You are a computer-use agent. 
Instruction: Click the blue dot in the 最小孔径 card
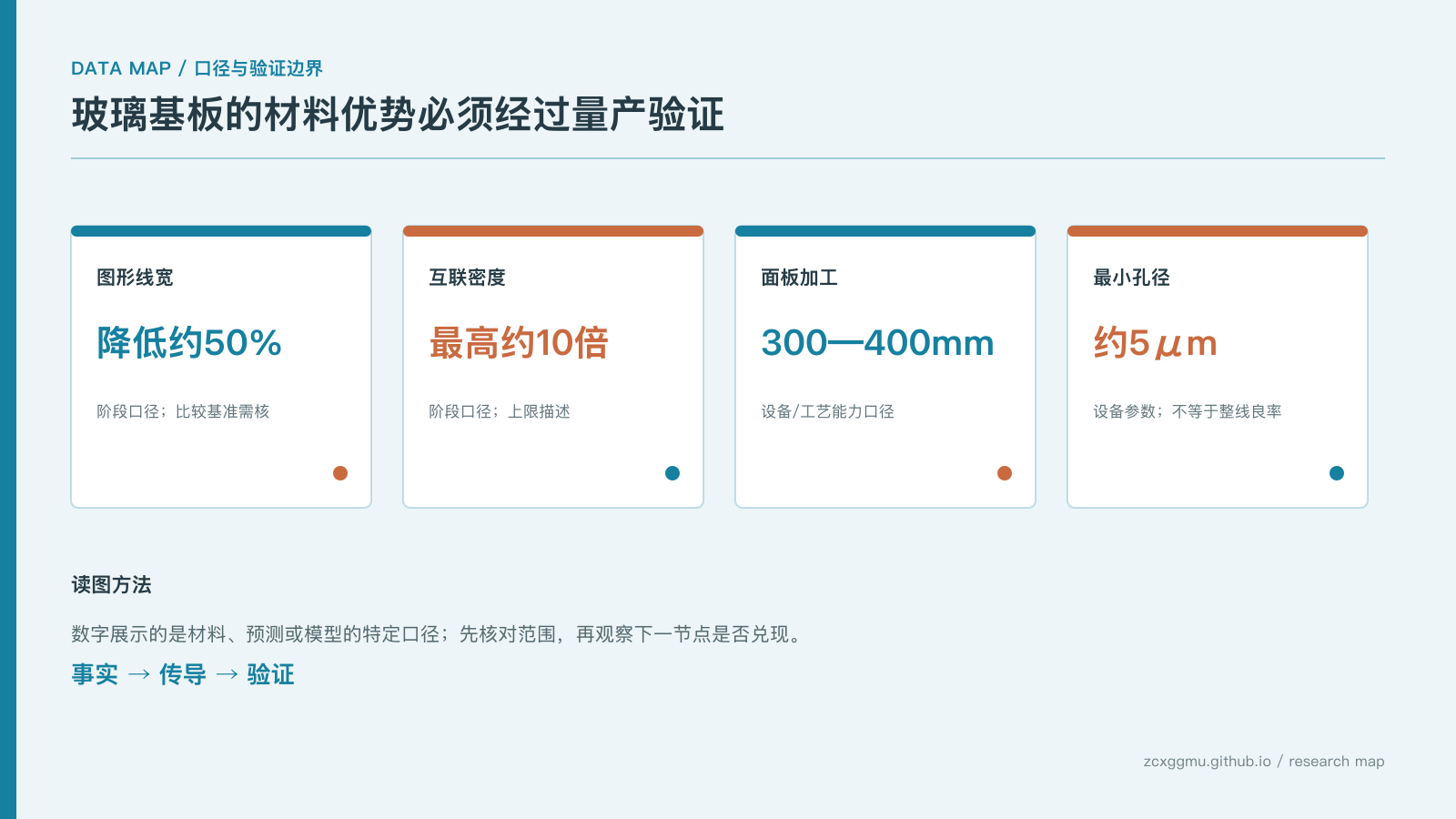pos(1337,473)
